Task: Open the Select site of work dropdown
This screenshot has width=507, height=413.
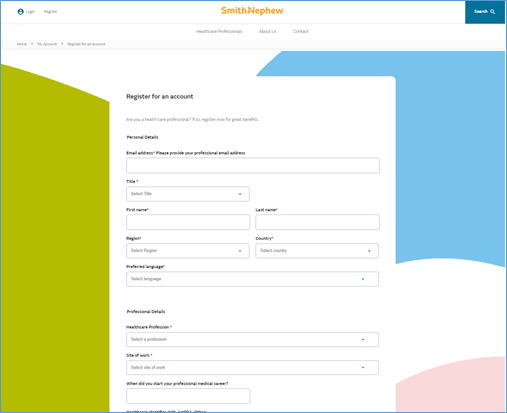Action: click(x=252, y=367)
